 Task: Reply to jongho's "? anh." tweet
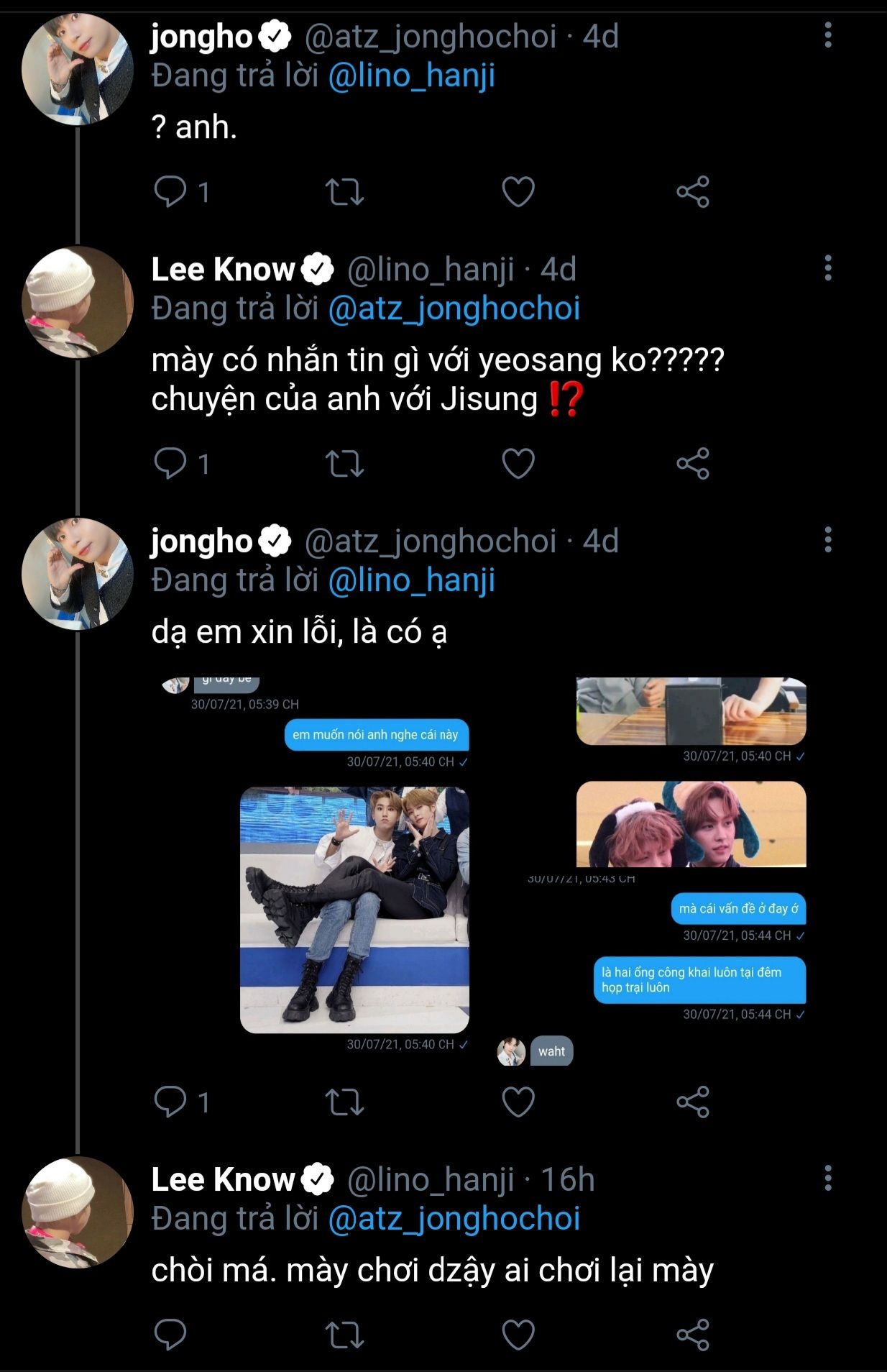pyautogui.click(x=170, y=192)
